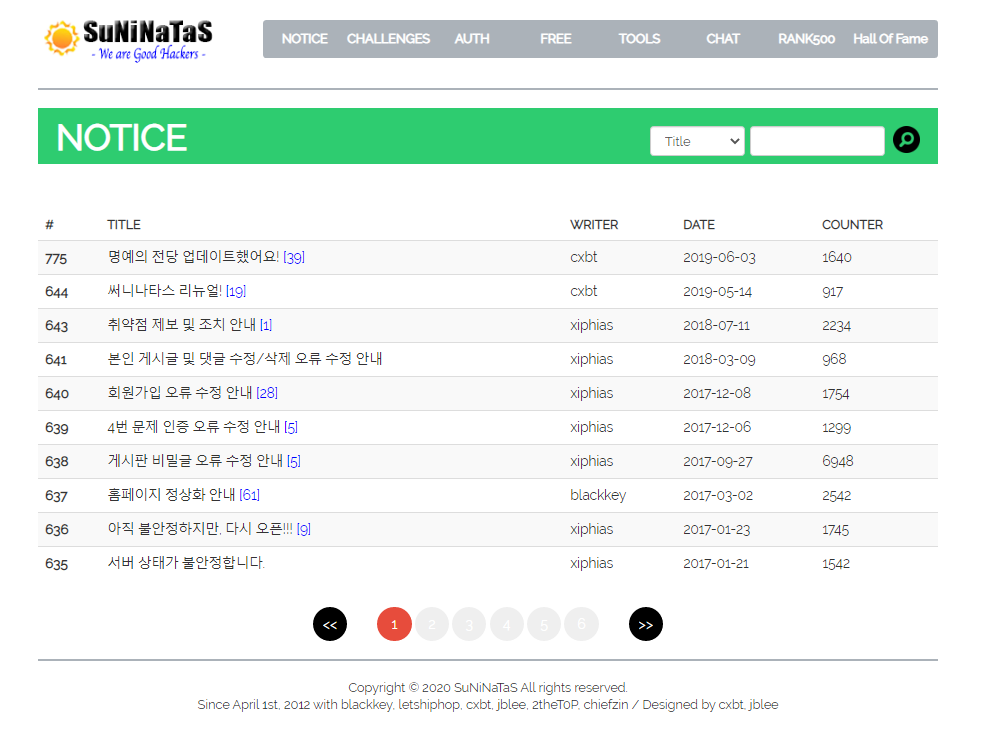The image size is (991, 747).
Task: Open notice 본인 게시글 및 댓글 수정/삭제 오류 수정 안내
Action: pos(245,359)
